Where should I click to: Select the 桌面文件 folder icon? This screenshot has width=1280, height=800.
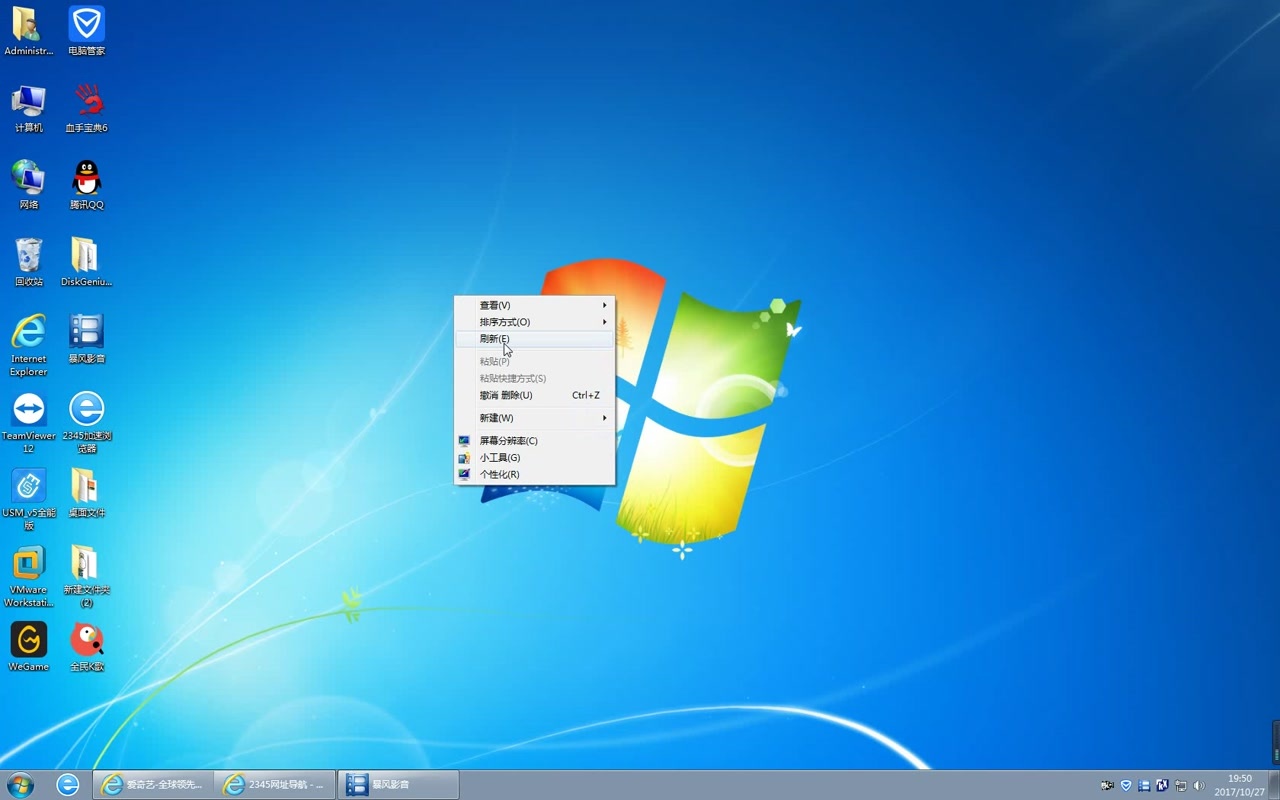86,493
